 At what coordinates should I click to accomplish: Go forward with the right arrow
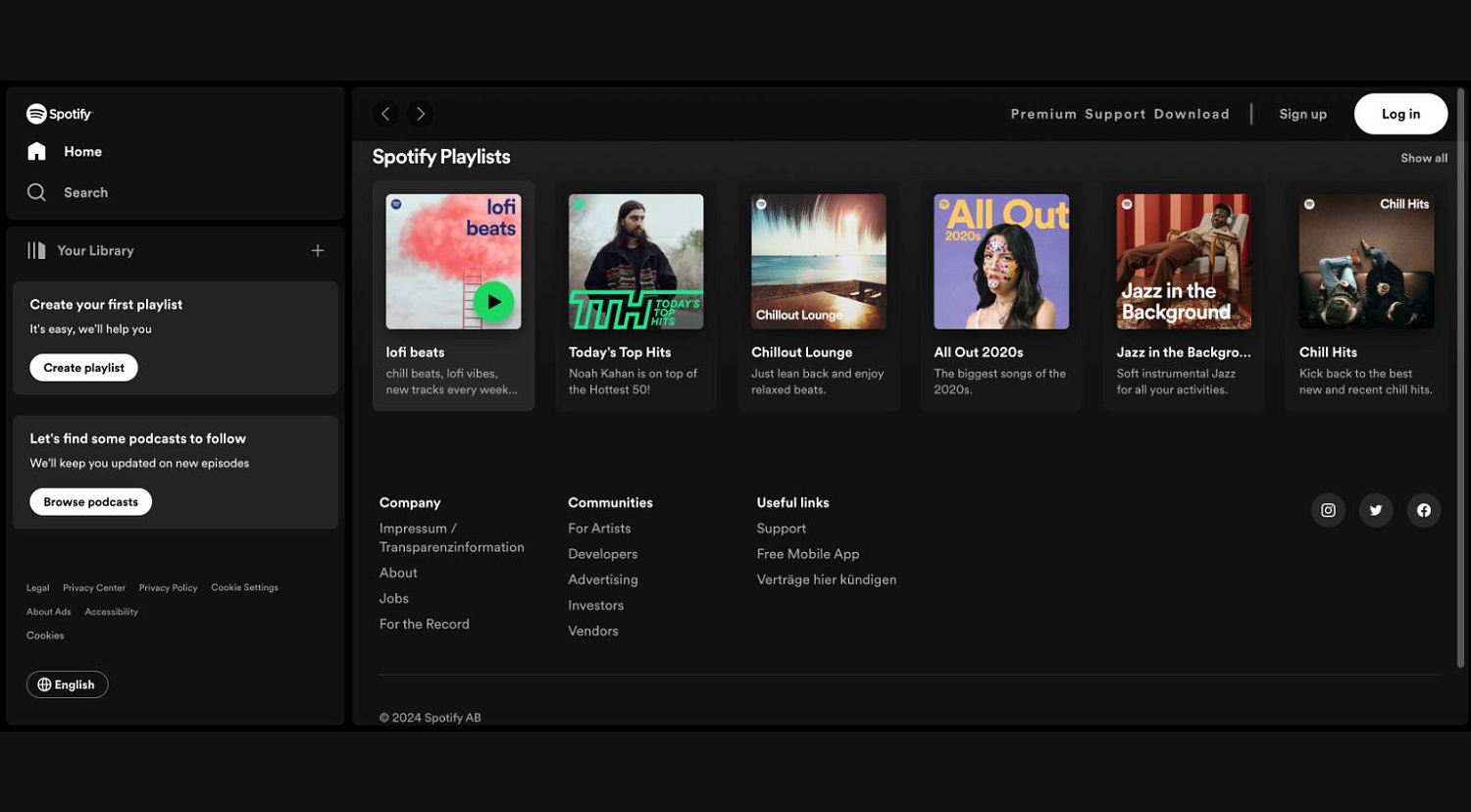(x=421, y=114)
